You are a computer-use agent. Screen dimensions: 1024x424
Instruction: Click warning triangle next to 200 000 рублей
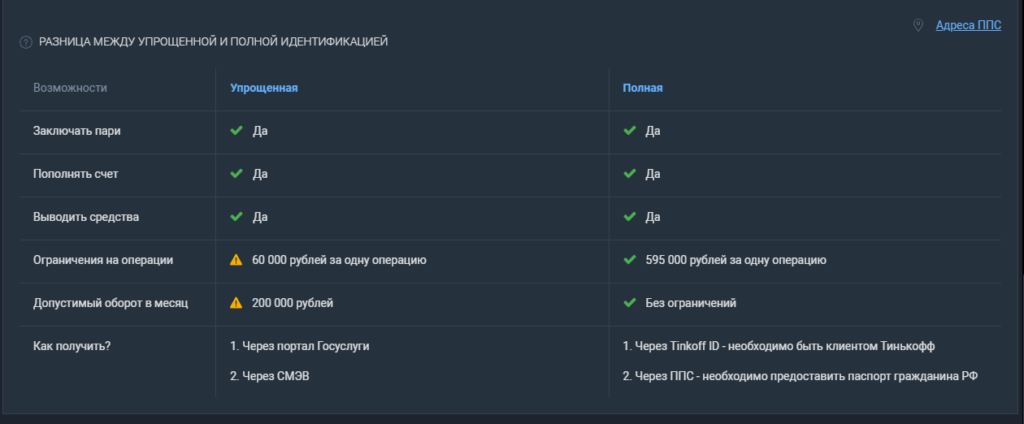[x=236, y=303]
